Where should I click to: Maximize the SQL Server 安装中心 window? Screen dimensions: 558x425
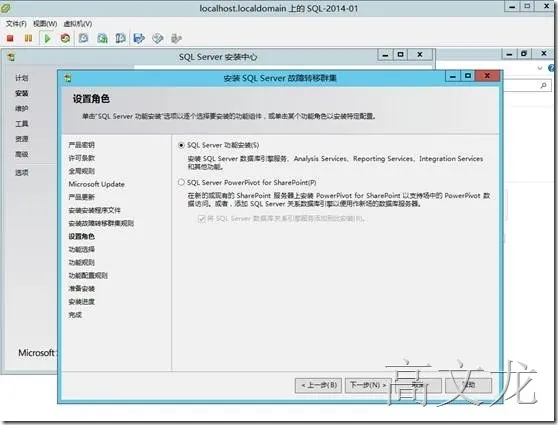pyautogui.click(x=400, y=55)
